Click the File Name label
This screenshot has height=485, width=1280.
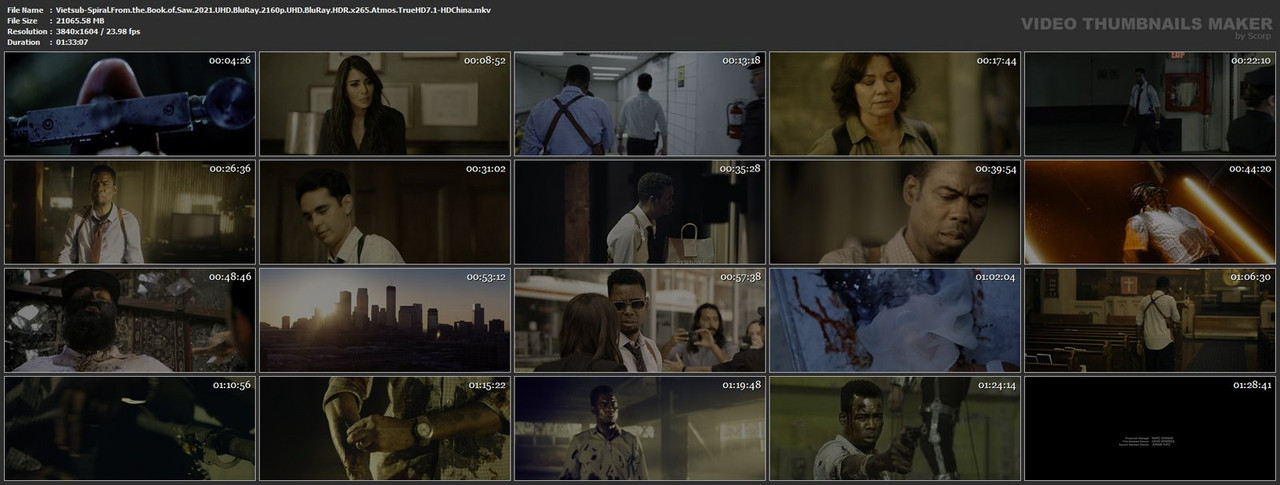click(x=25, y=9)
